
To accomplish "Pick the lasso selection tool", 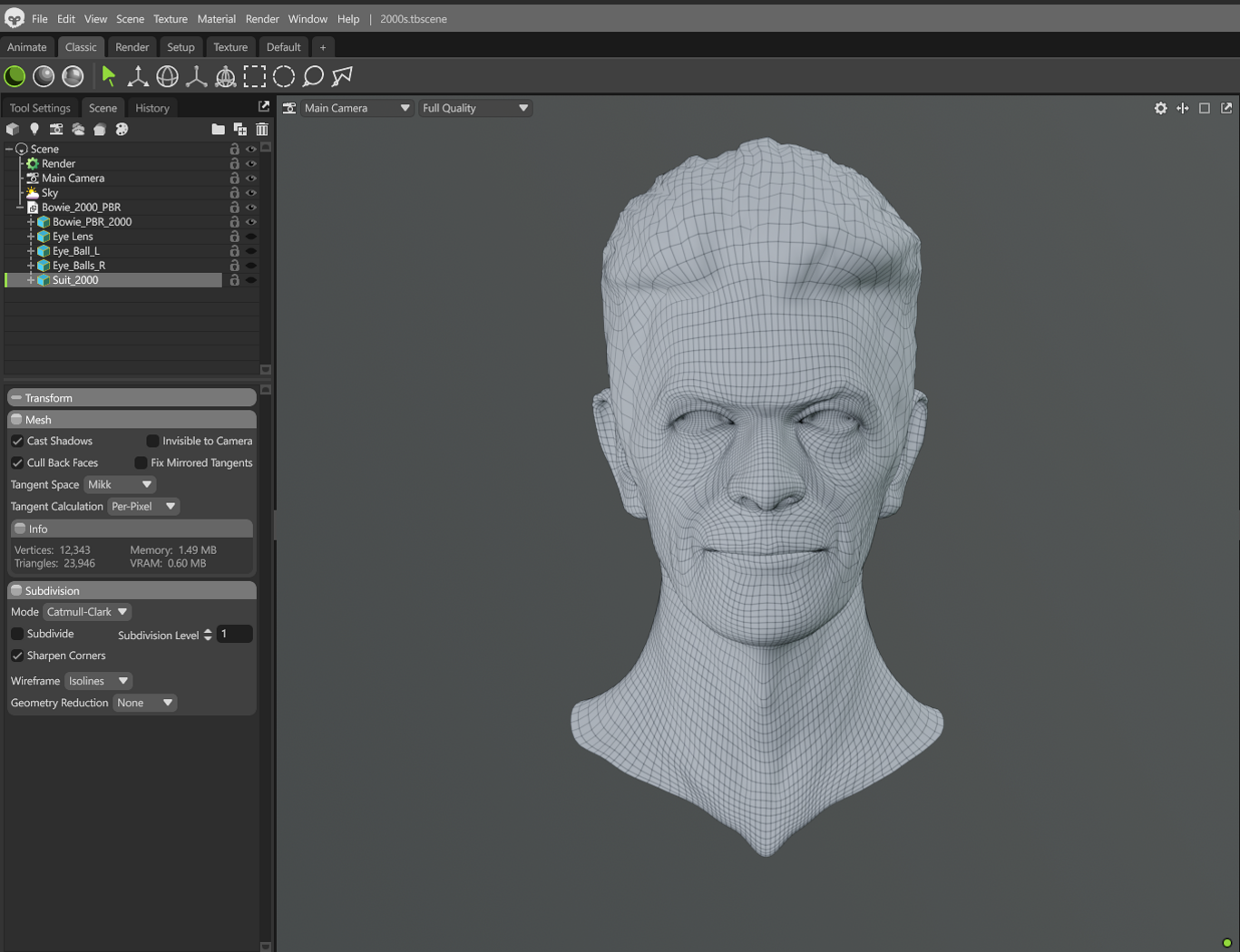I will [x=313, y=76].
